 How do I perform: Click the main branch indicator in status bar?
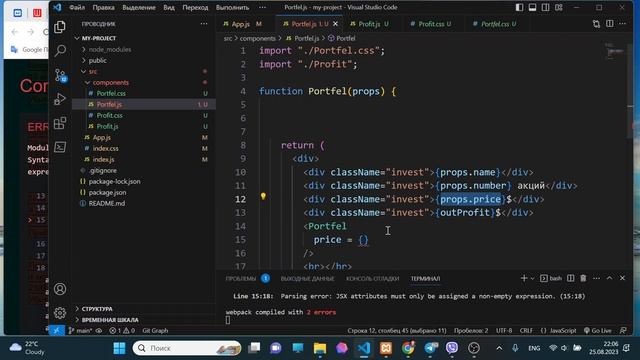click(80, 331)
